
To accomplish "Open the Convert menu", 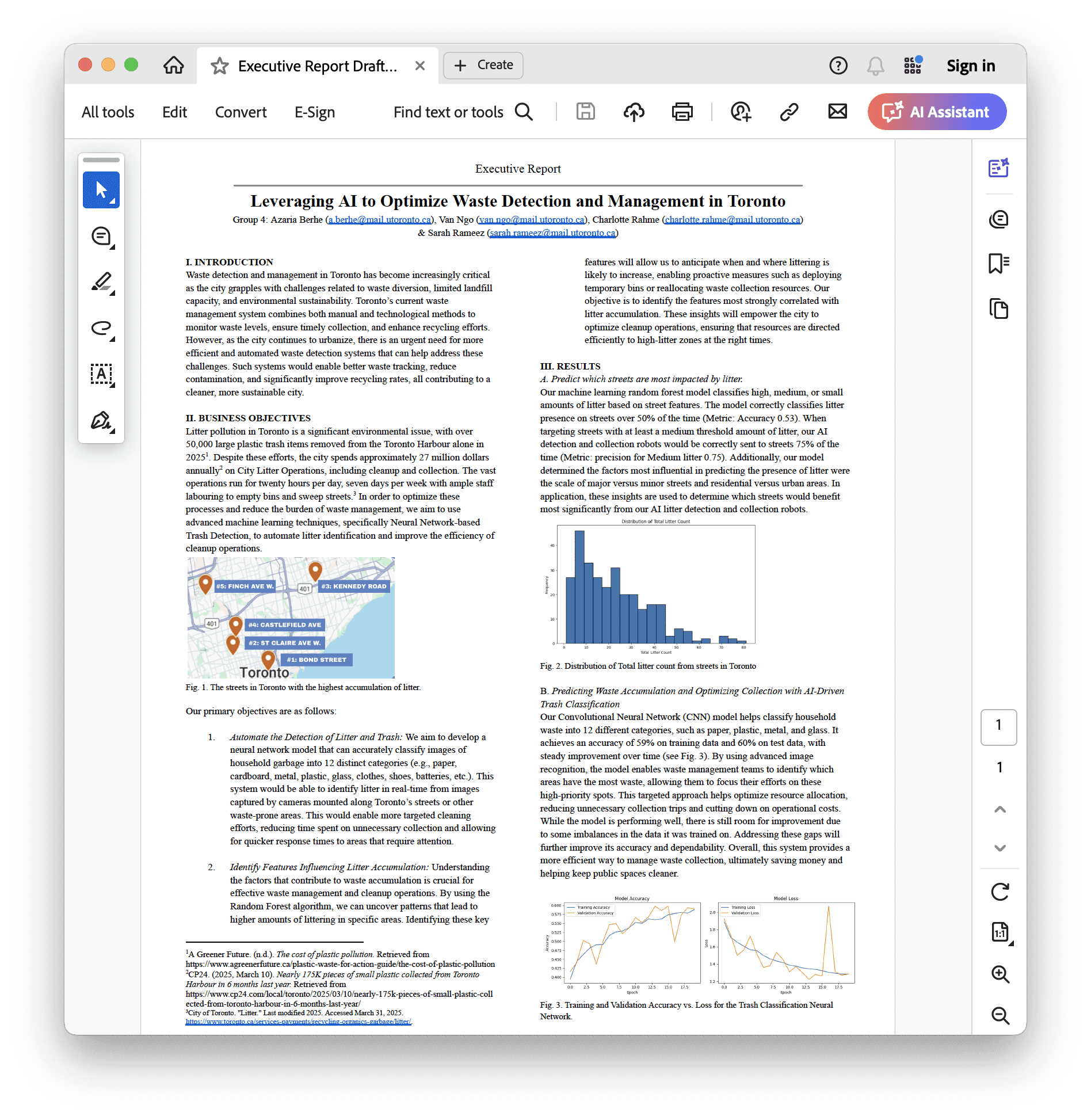I will [241, 112].
